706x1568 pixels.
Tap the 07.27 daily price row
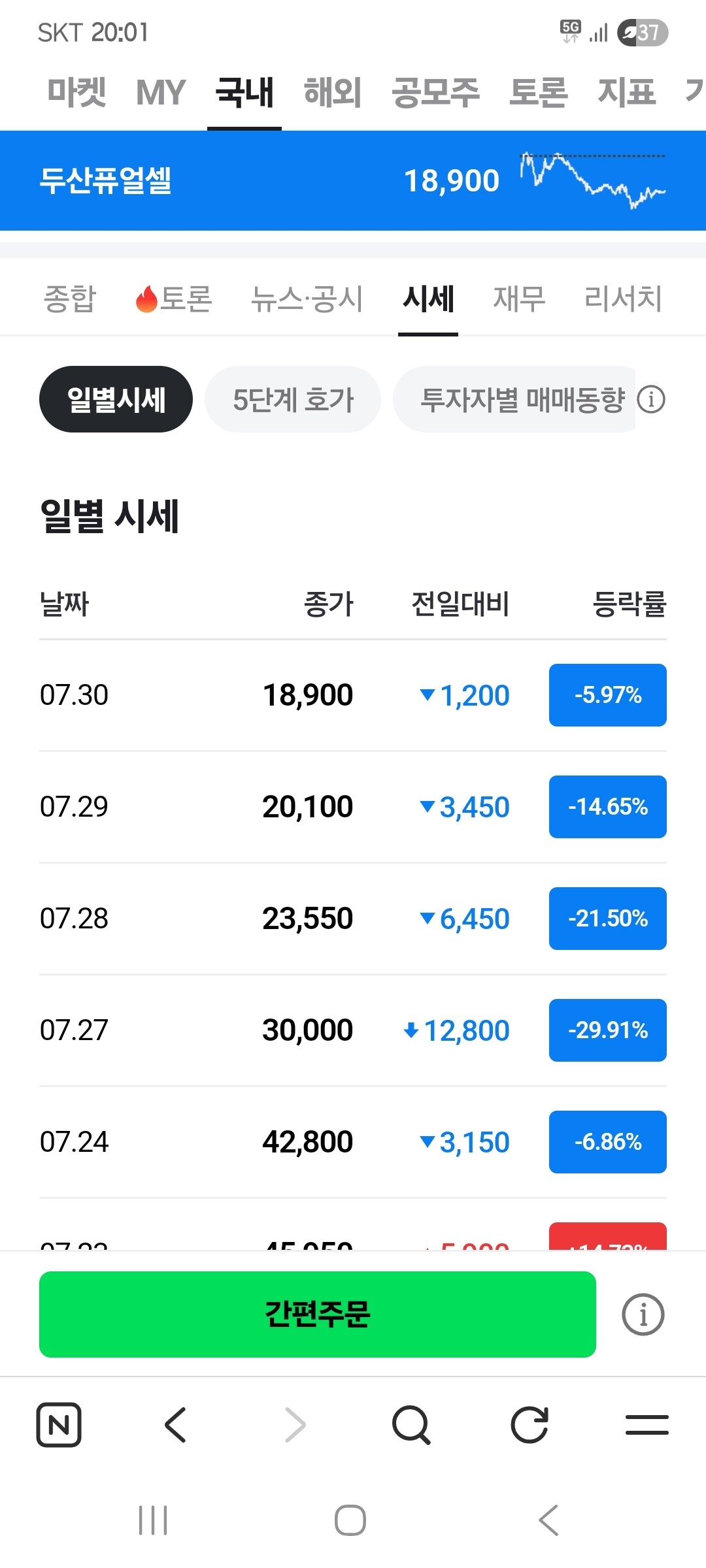click(353, 1030)
